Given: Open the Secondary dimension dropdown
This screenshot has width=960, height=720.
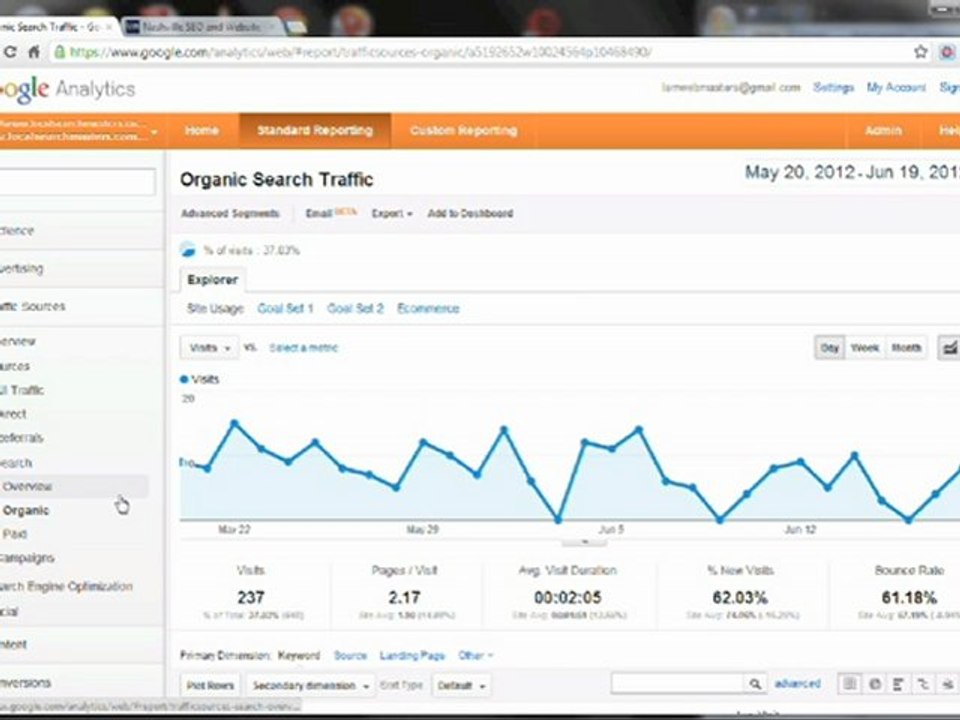Looking at the screenshot, I should pyautogui.click(x=310, y=686).
